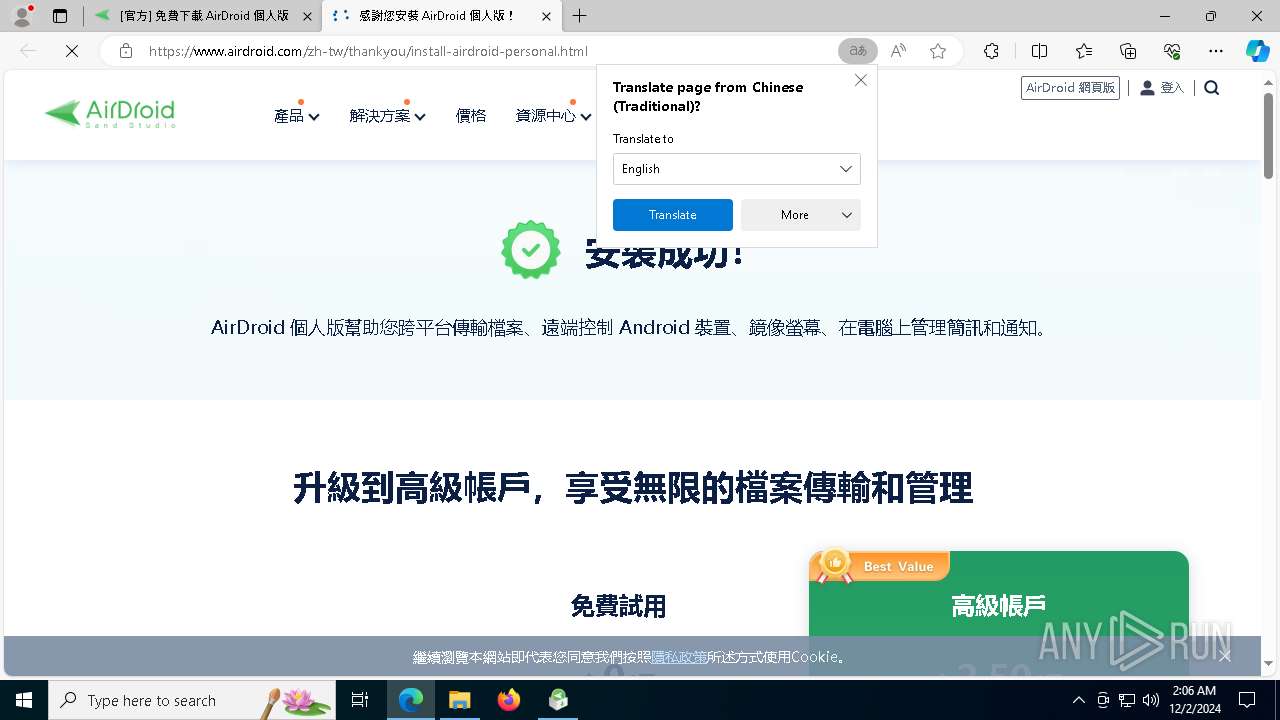Click the 登入 sign-in link

pos(1162,88)
